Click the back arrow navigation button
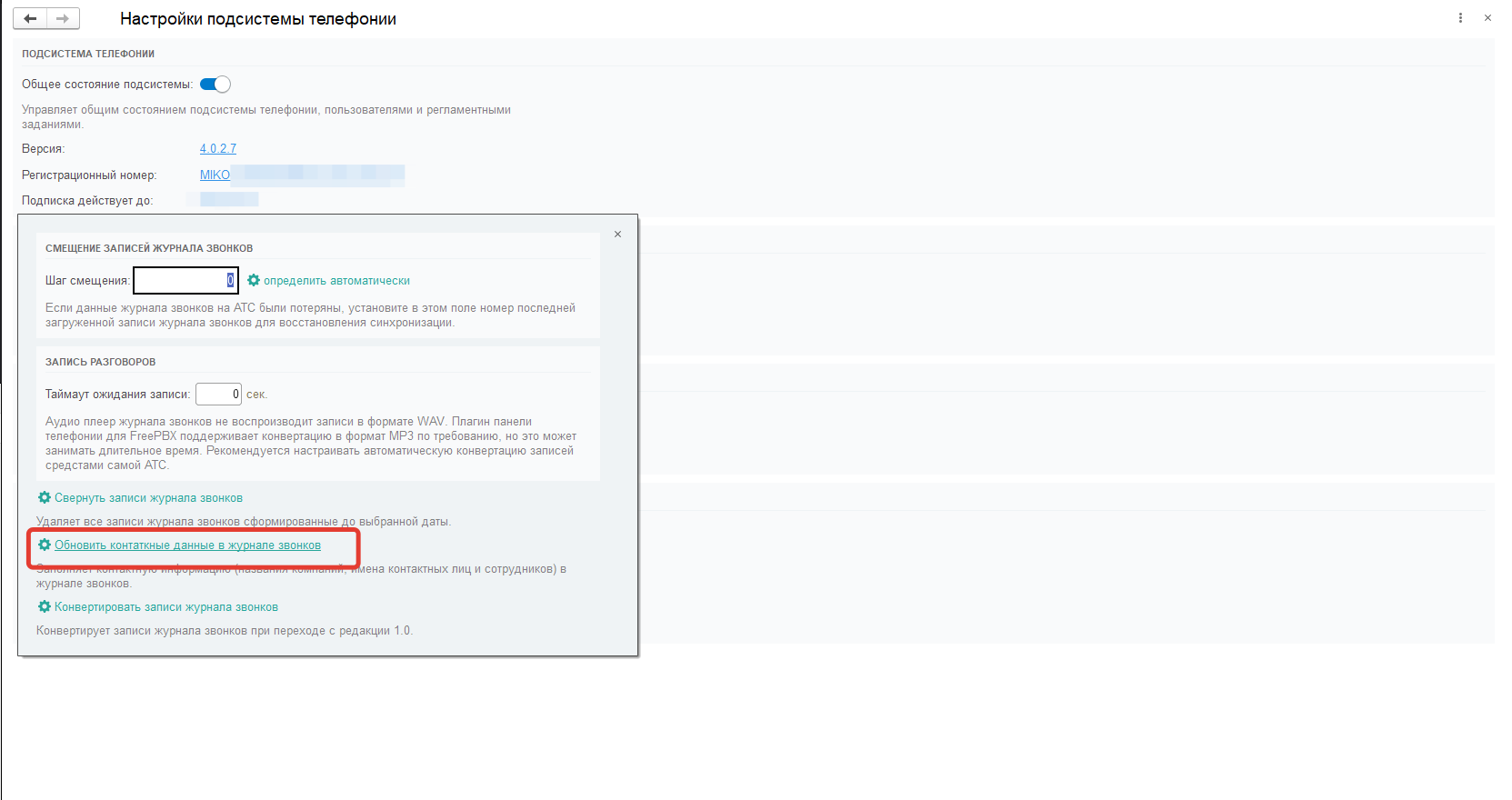The width and height of the screenshot is (1512, 800). [x=30, y=18]
